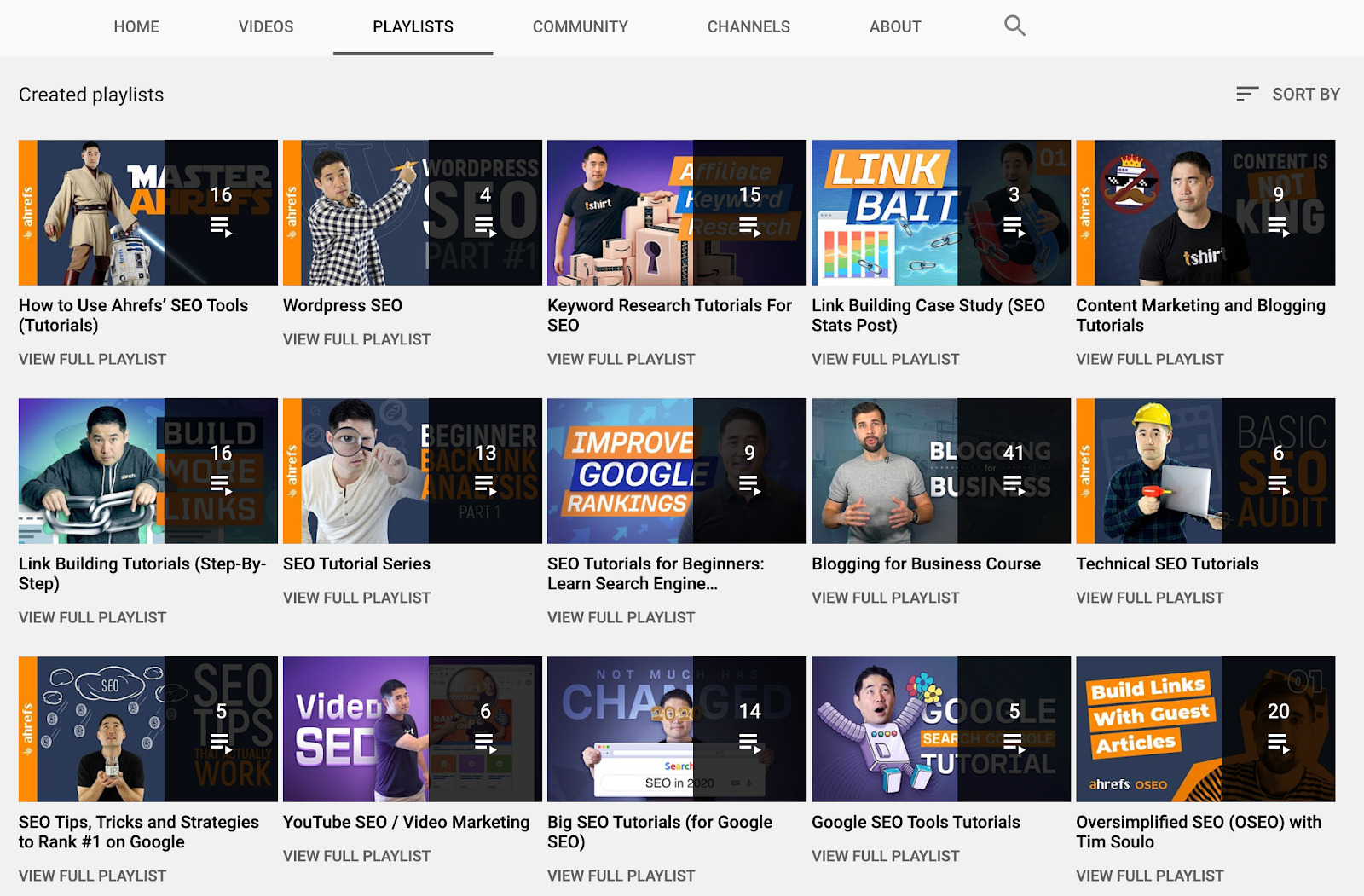This screenshot has width=1364, height=896.
Task: Open the full Keyword Research Tutorials playlist
Action: pyautogui.click(x=621, y=359)
